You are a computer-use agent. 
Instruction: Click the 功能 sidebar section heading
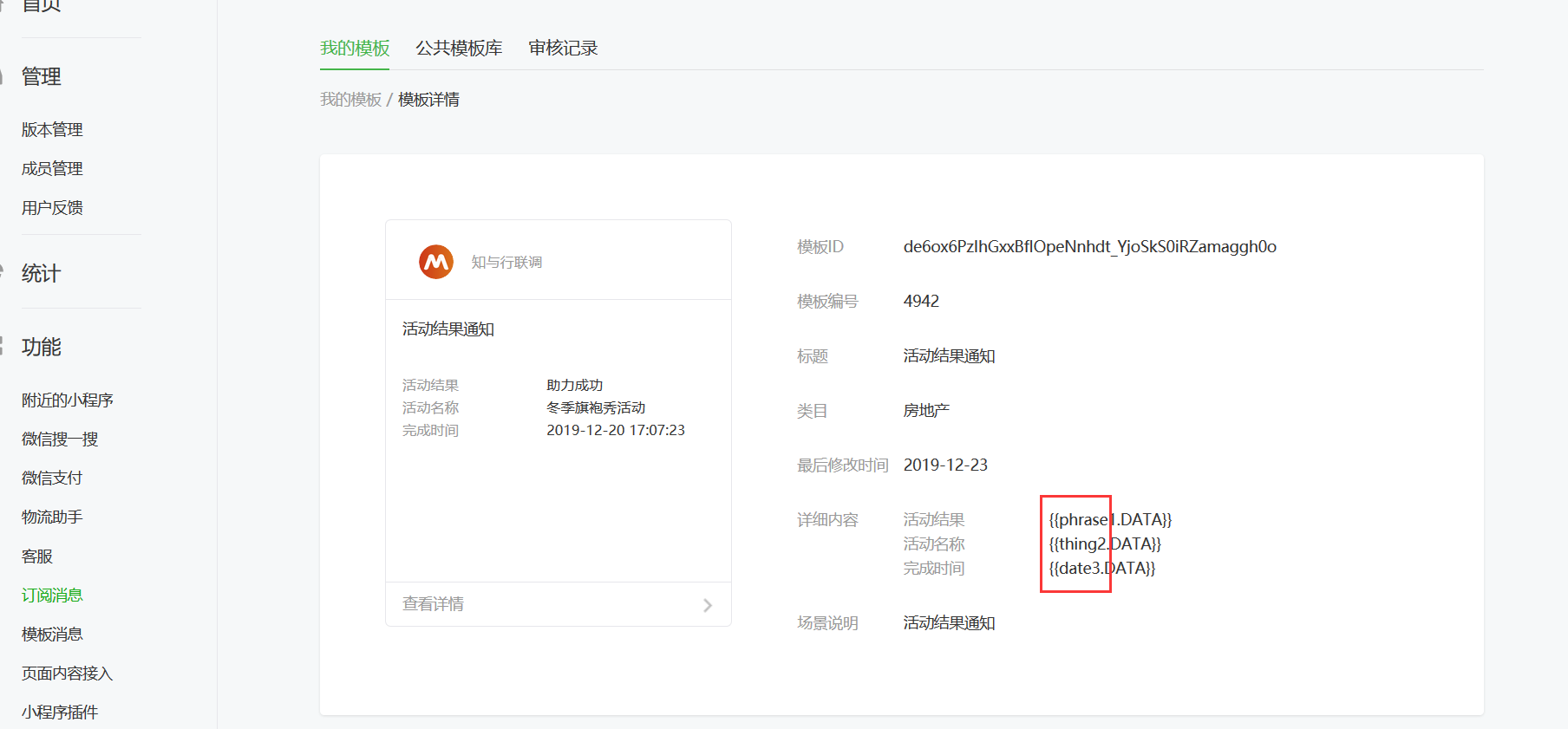coord(41,347)
